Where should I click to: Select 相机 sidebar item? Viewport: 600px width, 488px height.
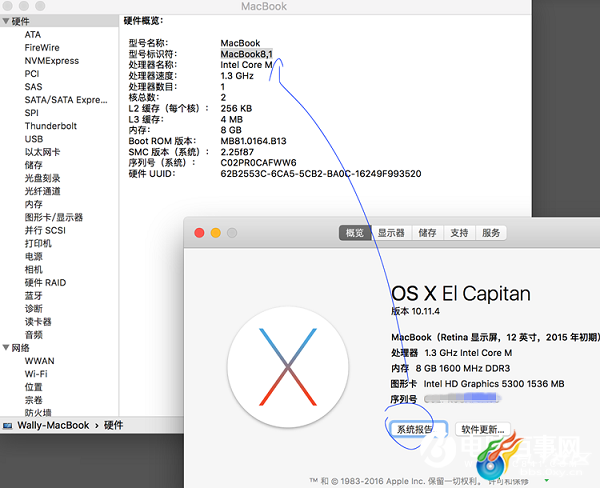(x=34, y=269)
